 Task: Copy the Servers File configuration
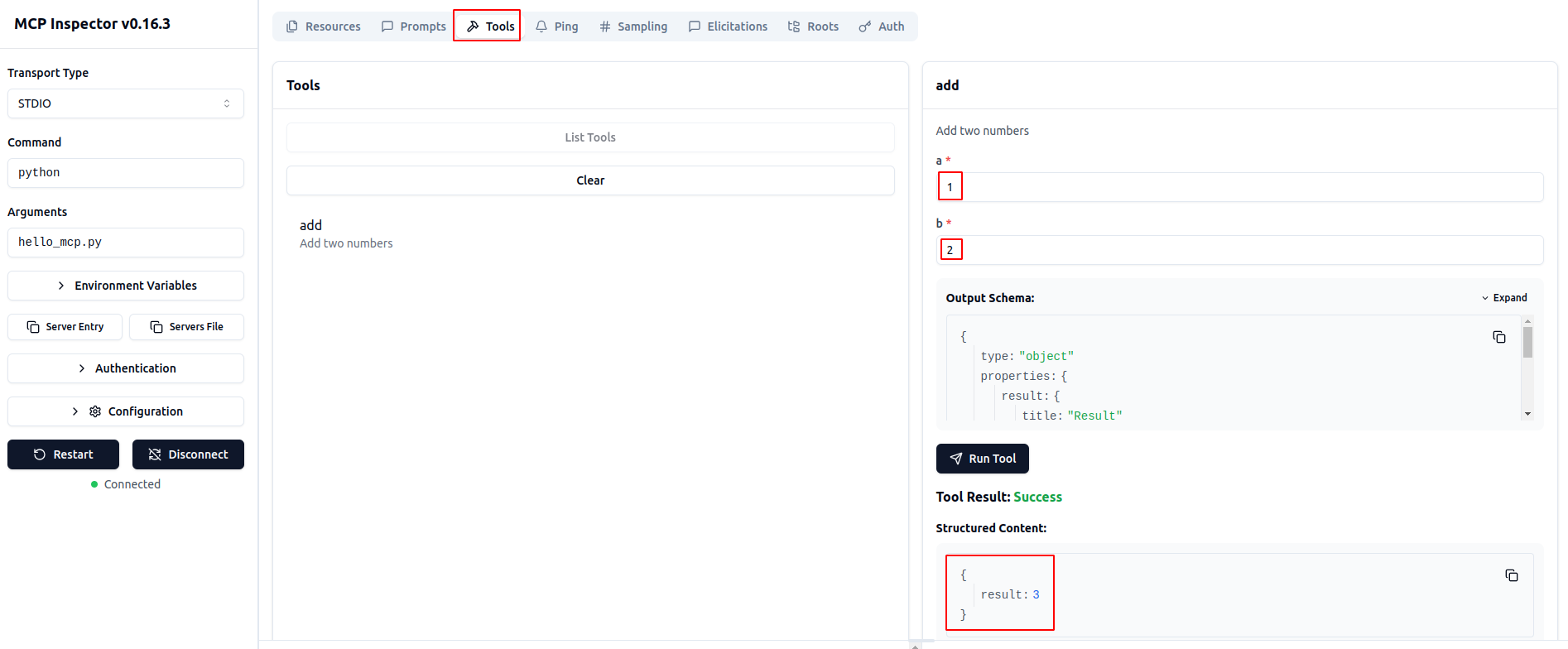point(186,327)
